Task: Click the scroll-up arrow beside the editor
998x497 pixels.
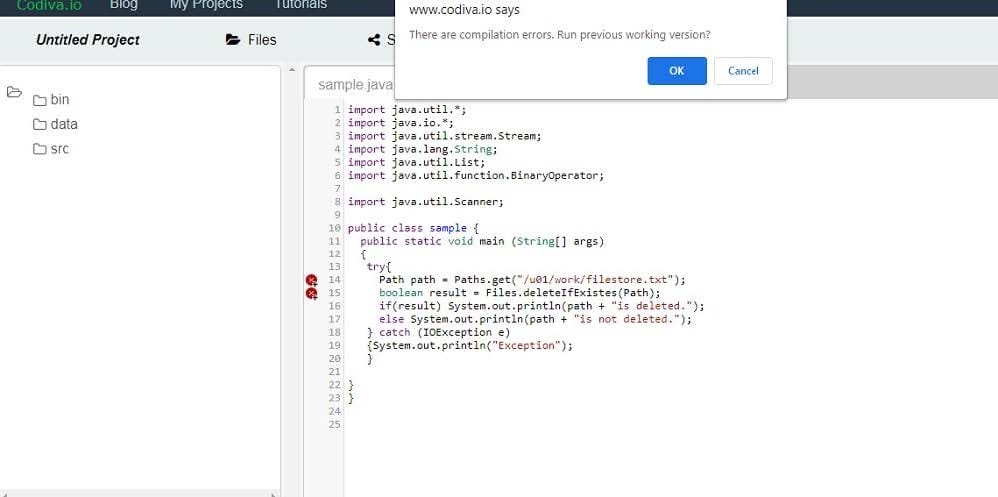Action: coord(292,72)
